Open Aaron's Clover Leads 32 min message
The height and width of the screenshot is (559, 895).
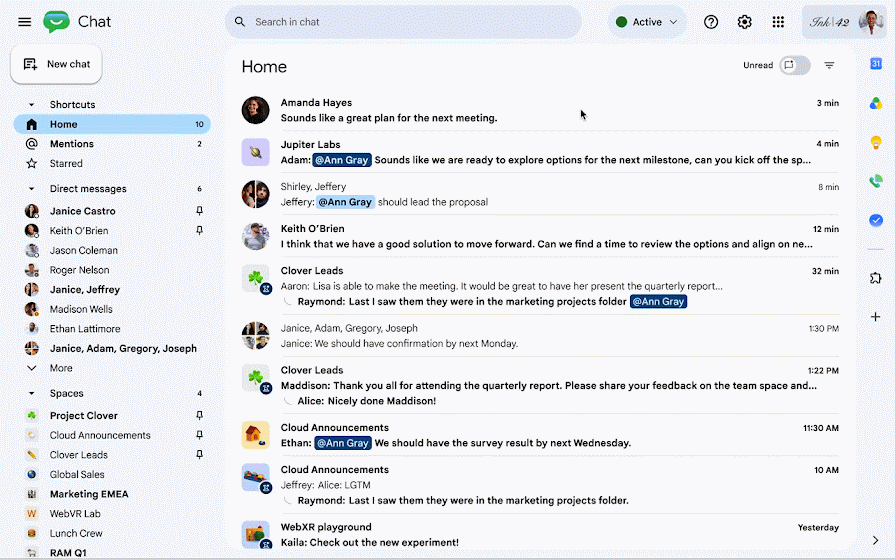502,286
